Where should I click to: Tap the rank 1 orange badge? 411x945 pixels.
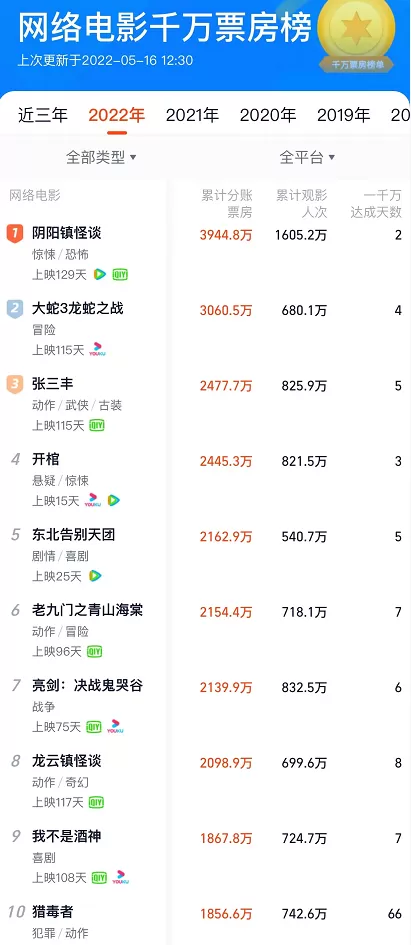pos(15,234)
